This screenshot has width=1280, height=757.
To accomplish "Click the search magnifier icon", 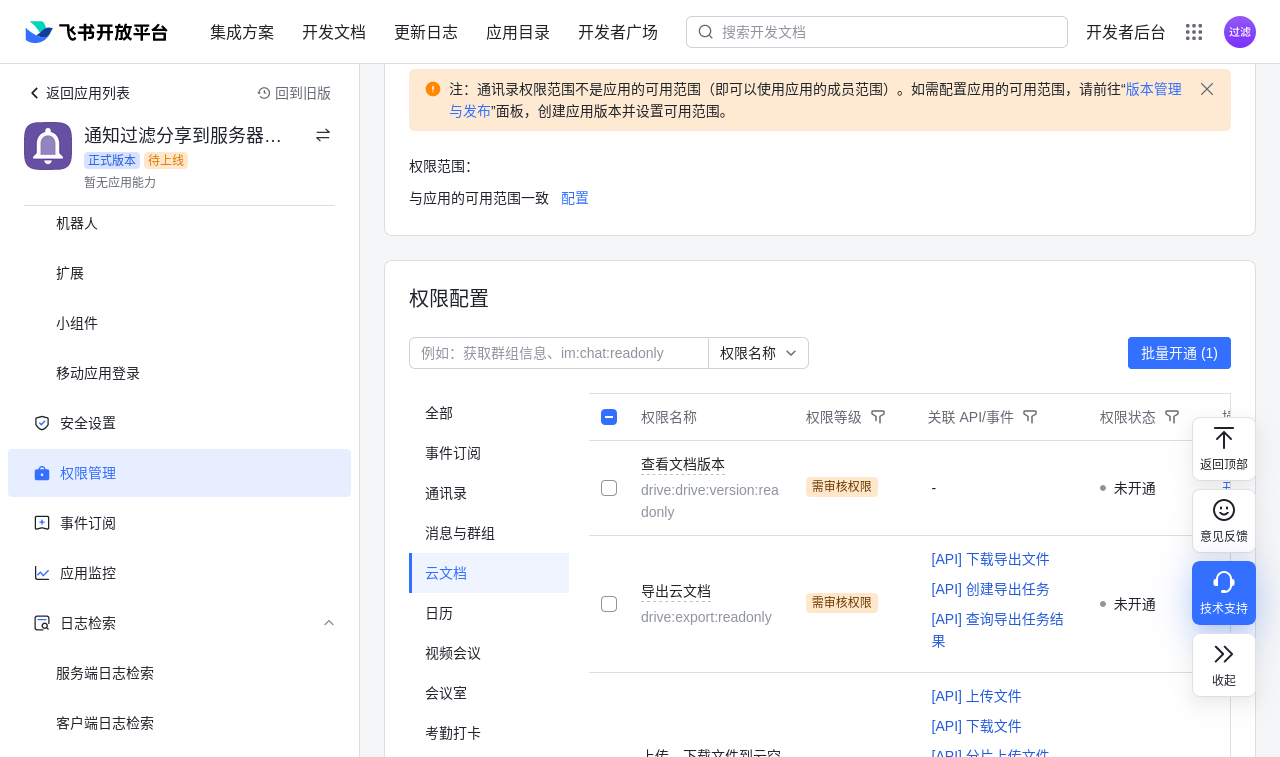I will (706, 32).
